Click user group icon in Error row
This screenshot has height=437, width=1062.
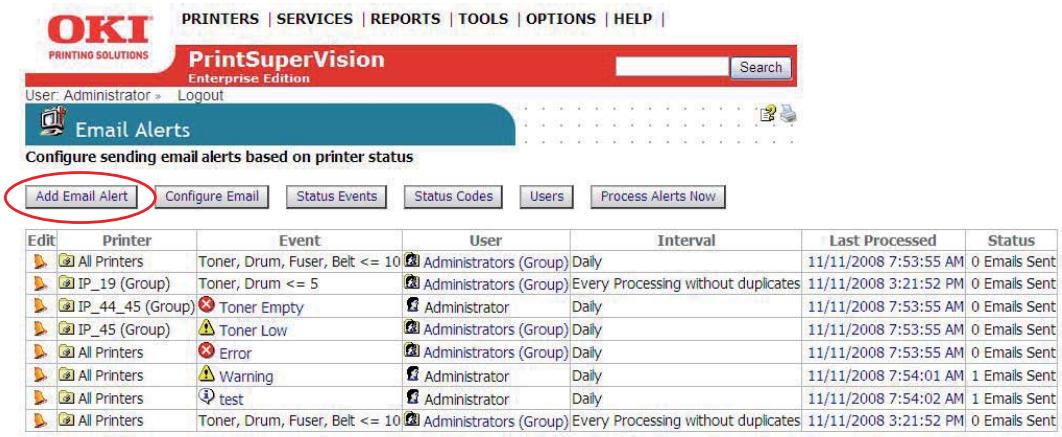(x=412, y=352)
